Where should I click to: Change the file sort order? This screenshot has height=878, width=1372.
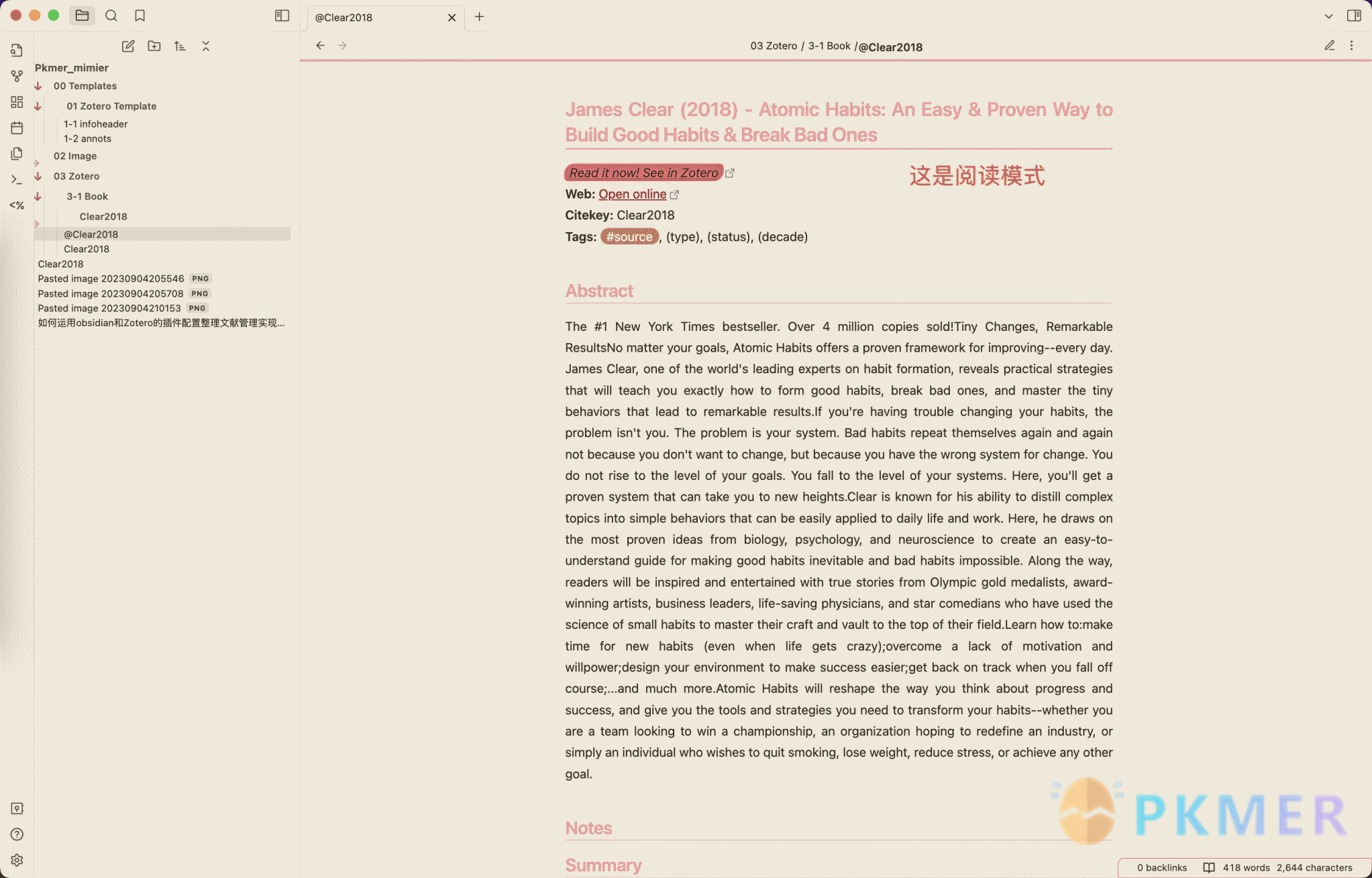pyautogui.click(x=180, y=46)
